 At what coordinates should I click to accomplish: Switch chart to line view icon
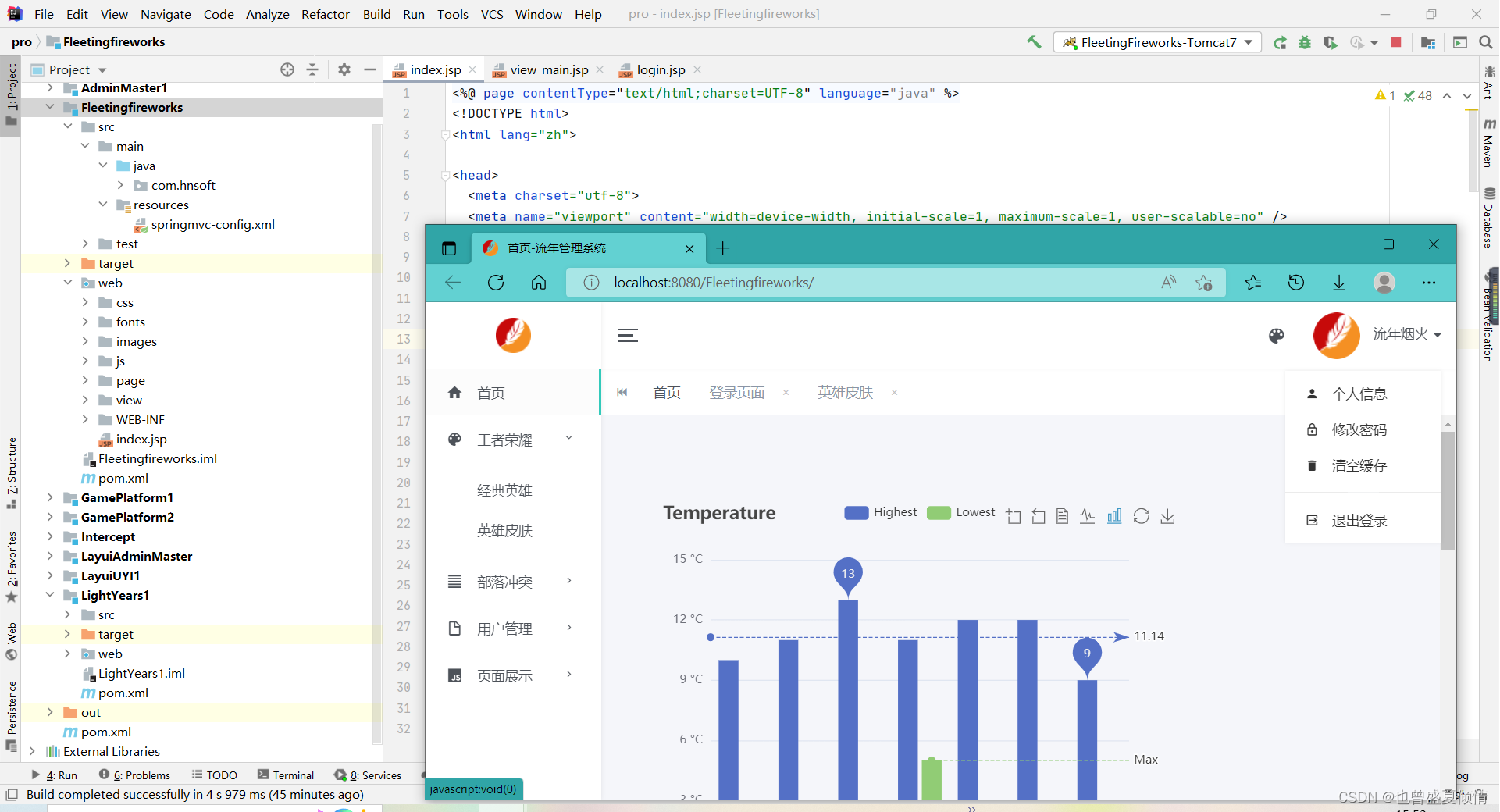pos(1087,516)
